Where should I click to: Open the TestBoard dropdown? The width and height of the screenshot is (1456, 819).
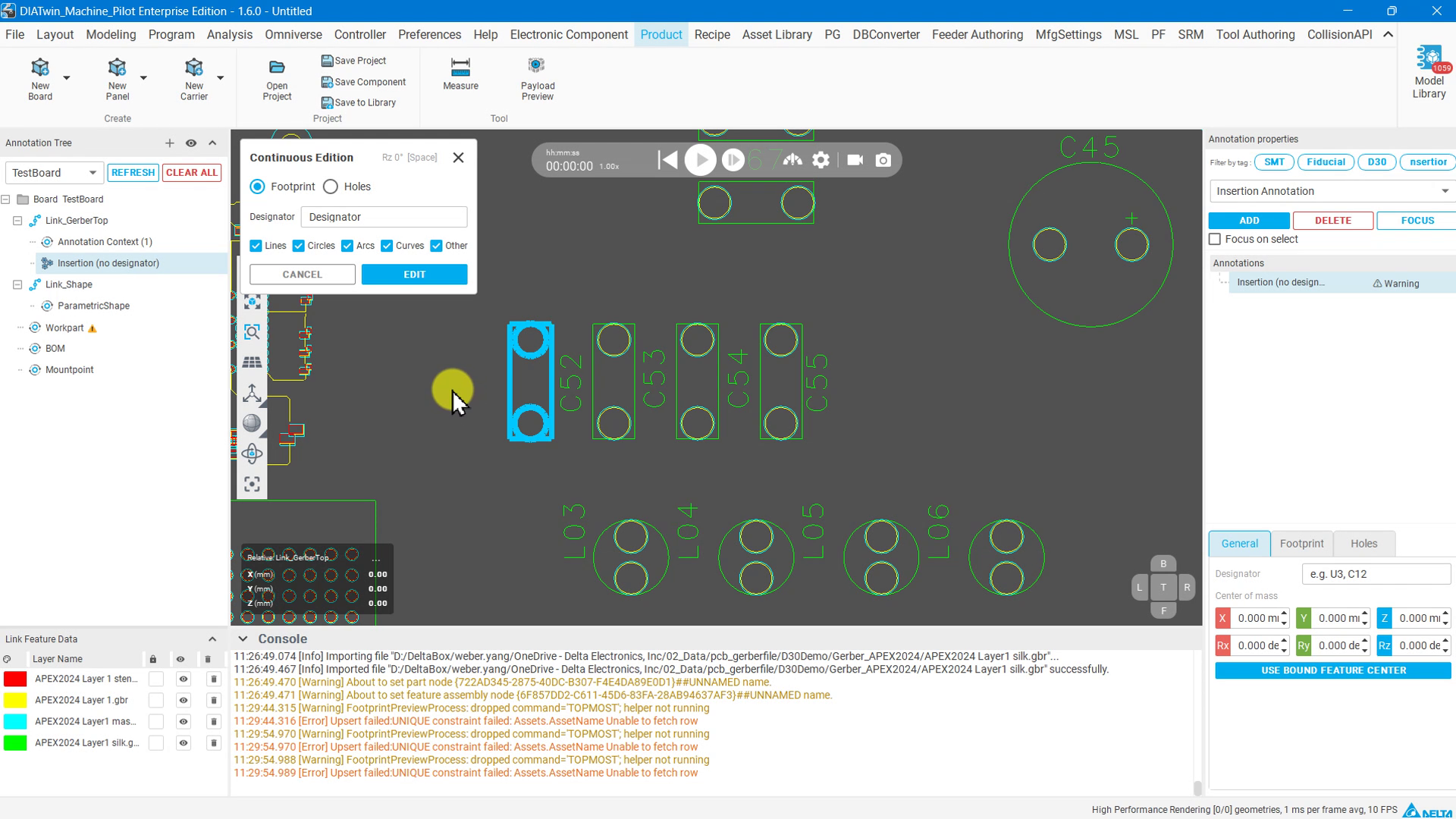tap(54, 173)
